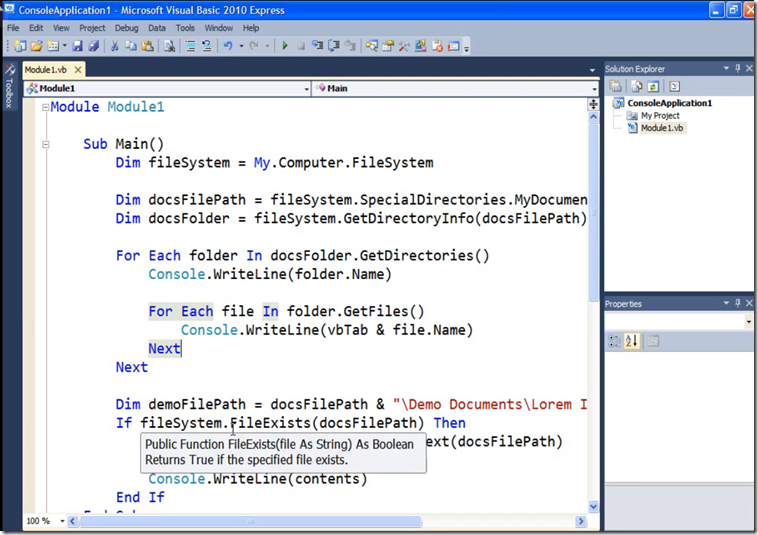Undo the last action
Image resolution: width=758 pixels, height=535 pixels.
(228, 46)
